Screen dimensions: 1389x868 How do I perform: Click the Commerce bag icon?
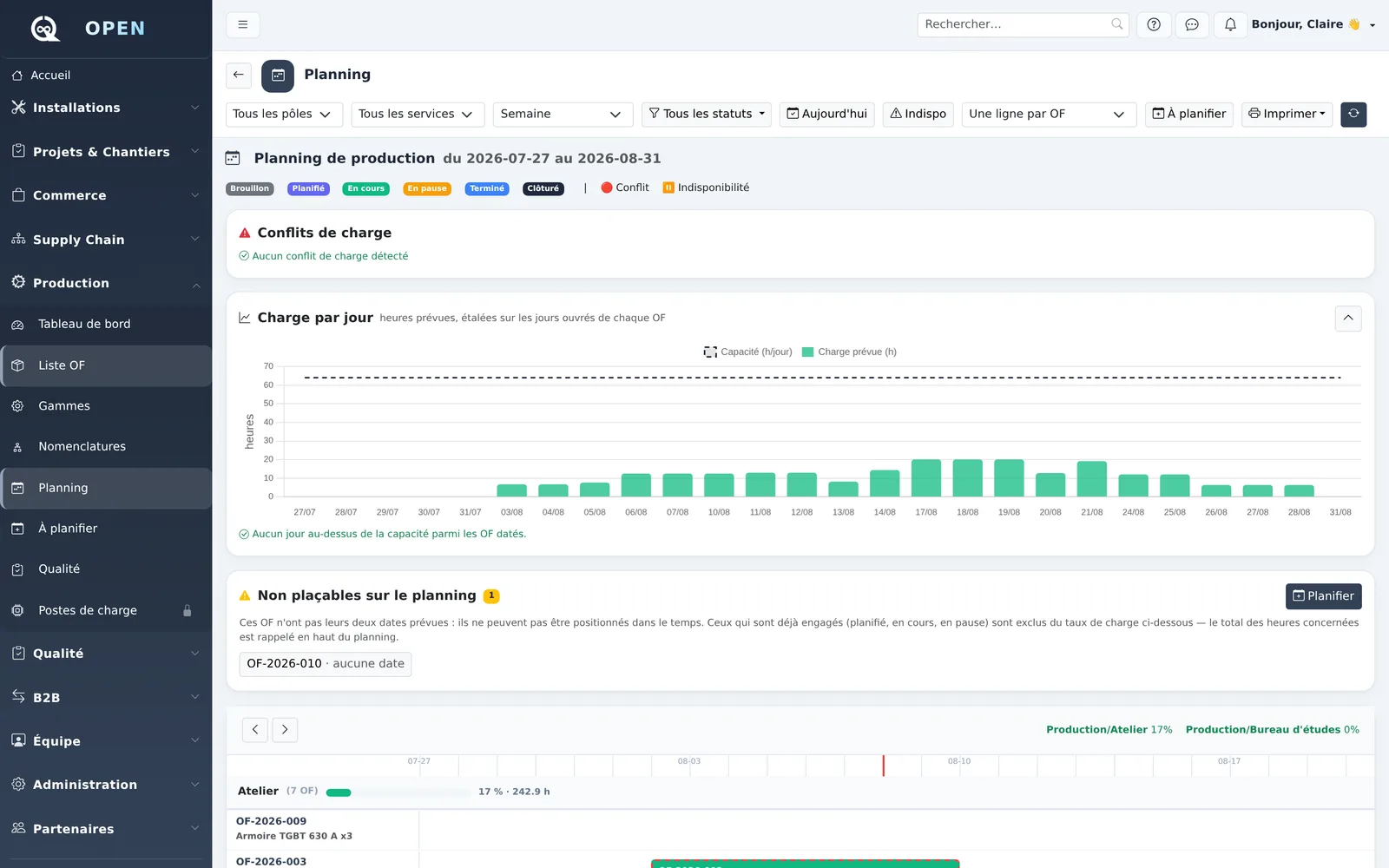coord(18,195)
